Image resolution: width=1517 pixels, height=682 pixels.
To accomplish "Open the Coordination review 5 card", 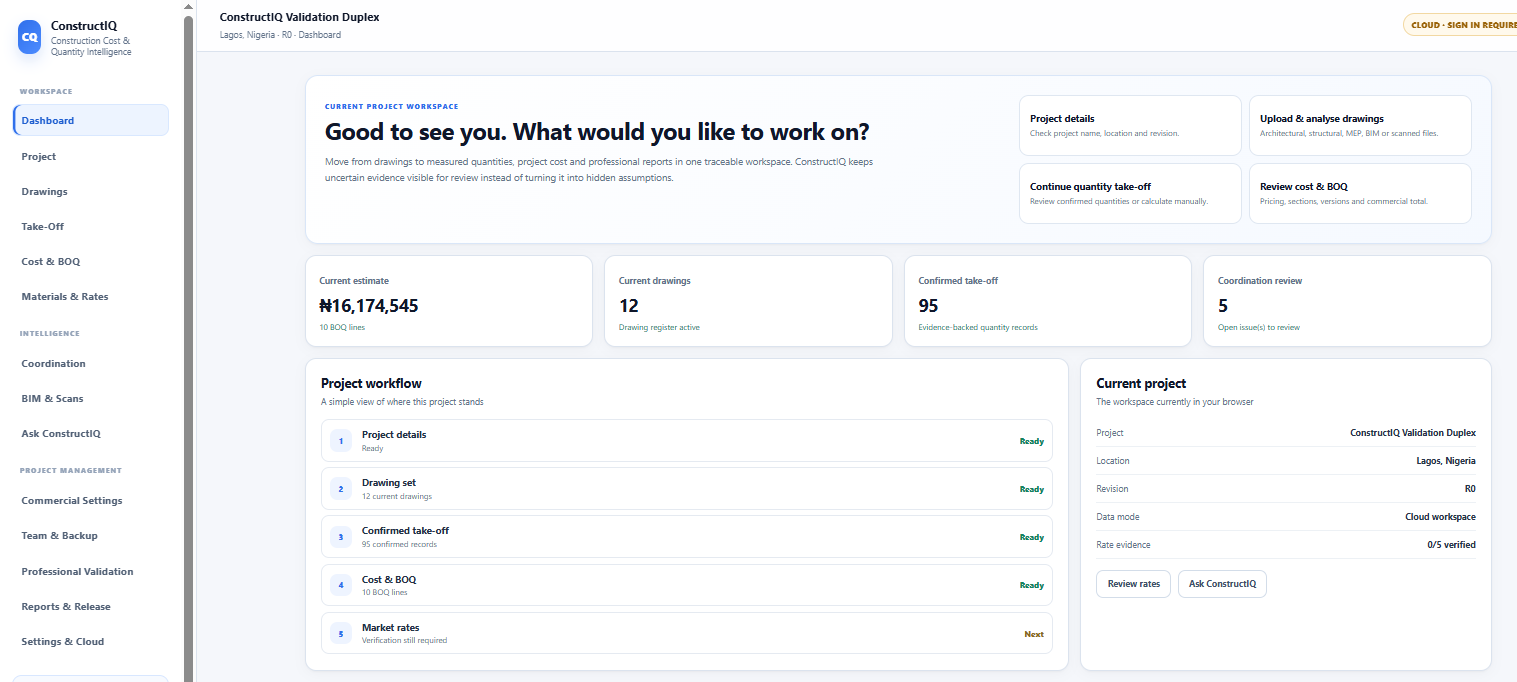I will coord(1347,301).
